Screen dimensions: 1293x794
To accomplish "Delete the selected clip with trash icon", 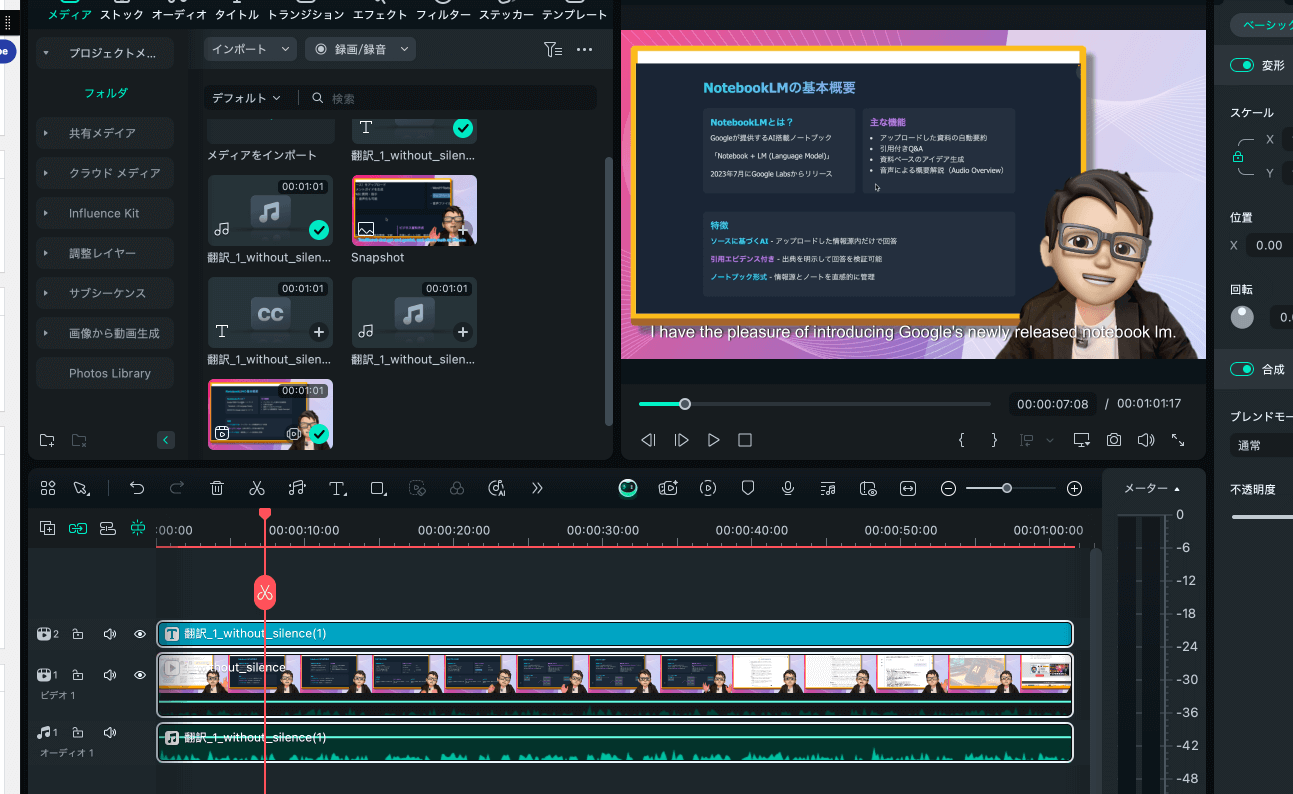I will [217, 488].
